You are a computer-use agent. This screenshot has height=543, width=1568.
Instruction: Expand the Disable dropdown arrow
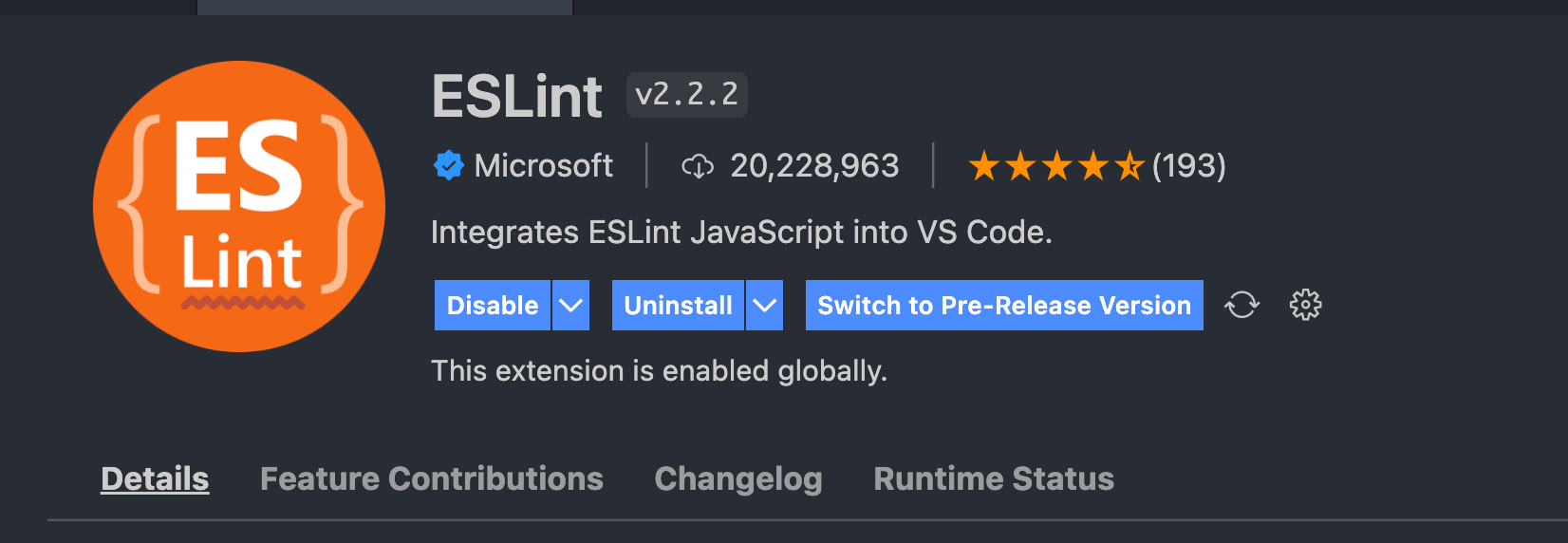(570, 306)
